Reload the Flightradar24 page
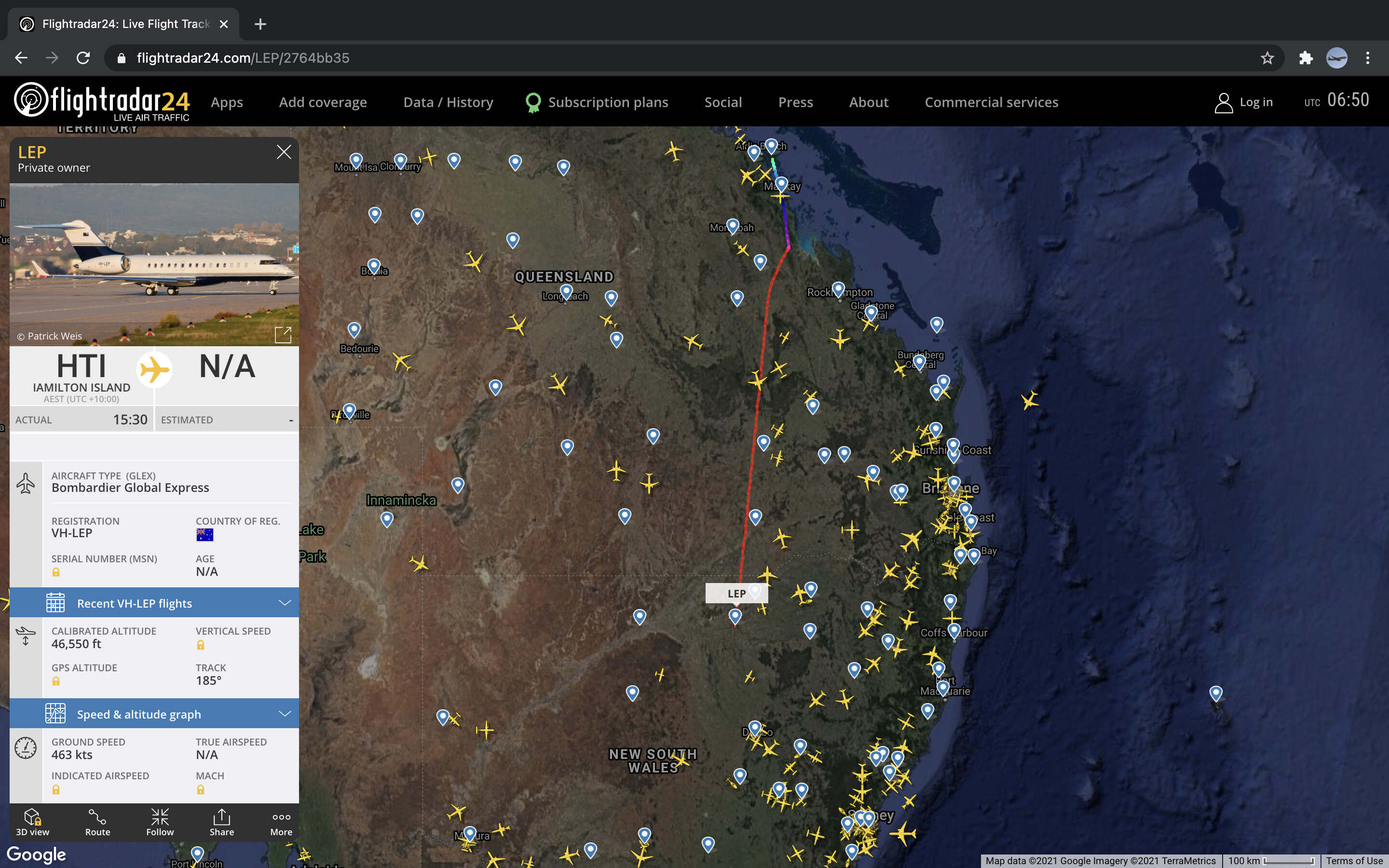The image size is (1389, 868). tap(83, 58)
